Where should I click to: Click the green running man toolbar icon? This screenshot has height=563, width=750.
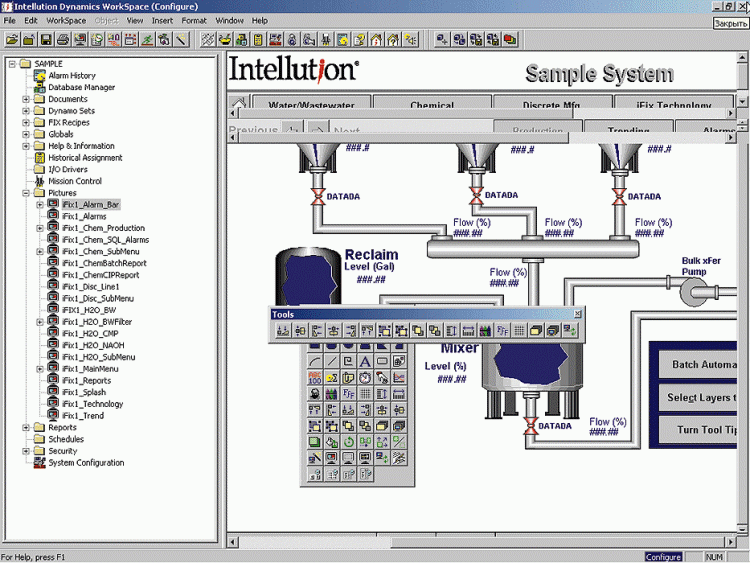[148, 39]
